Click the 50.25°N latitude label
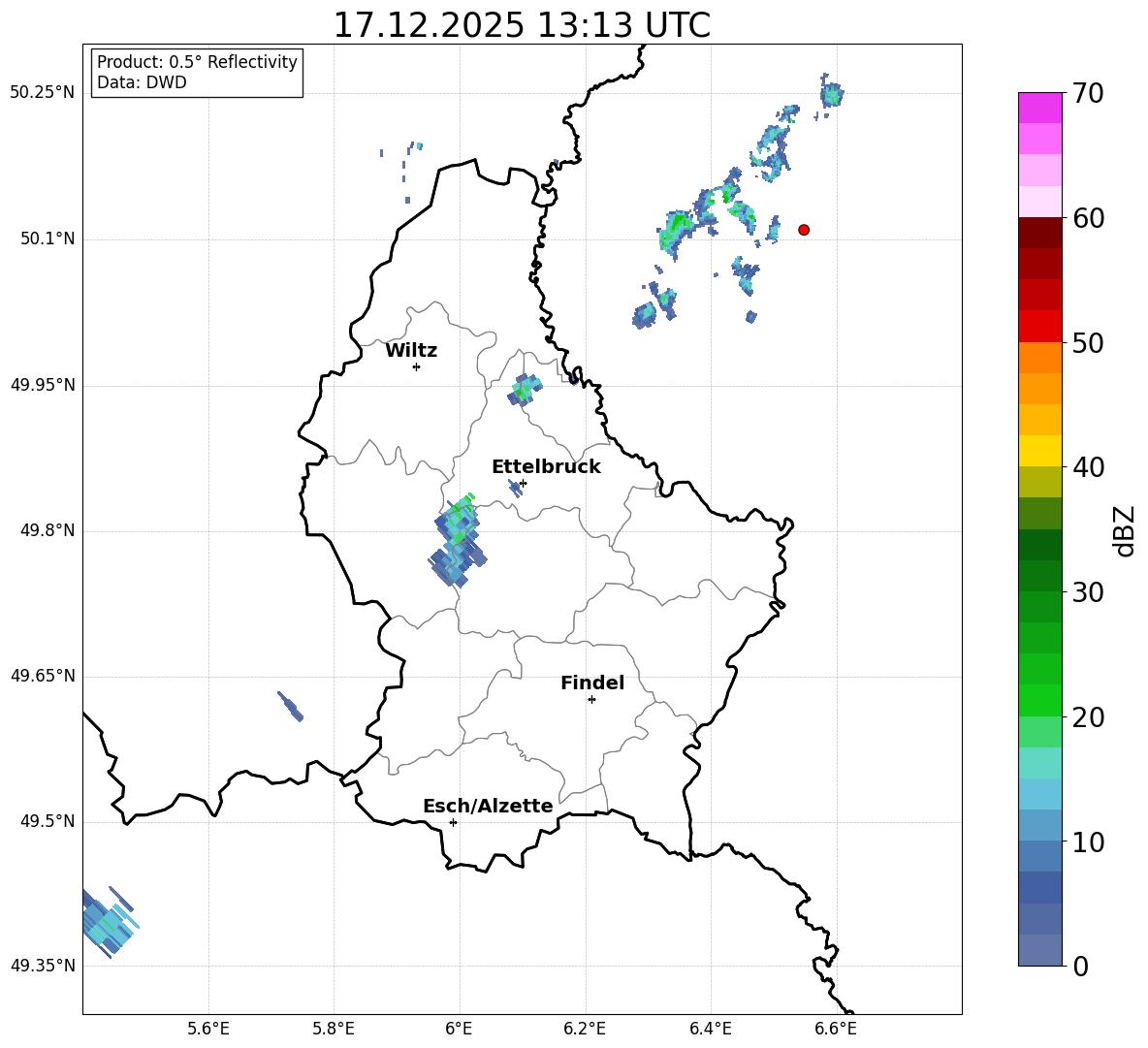Viewport: 1148px width, 1048px height. (43, 93)
